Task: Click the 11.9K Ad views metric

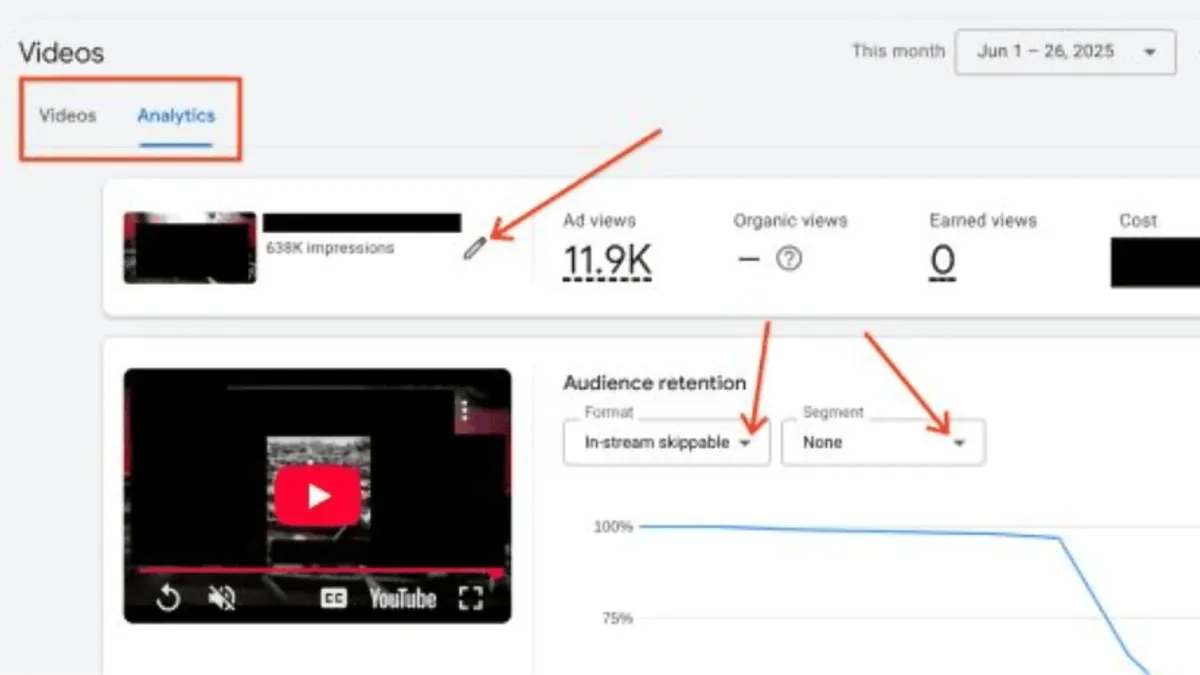Action: click(x=607, y=261)
